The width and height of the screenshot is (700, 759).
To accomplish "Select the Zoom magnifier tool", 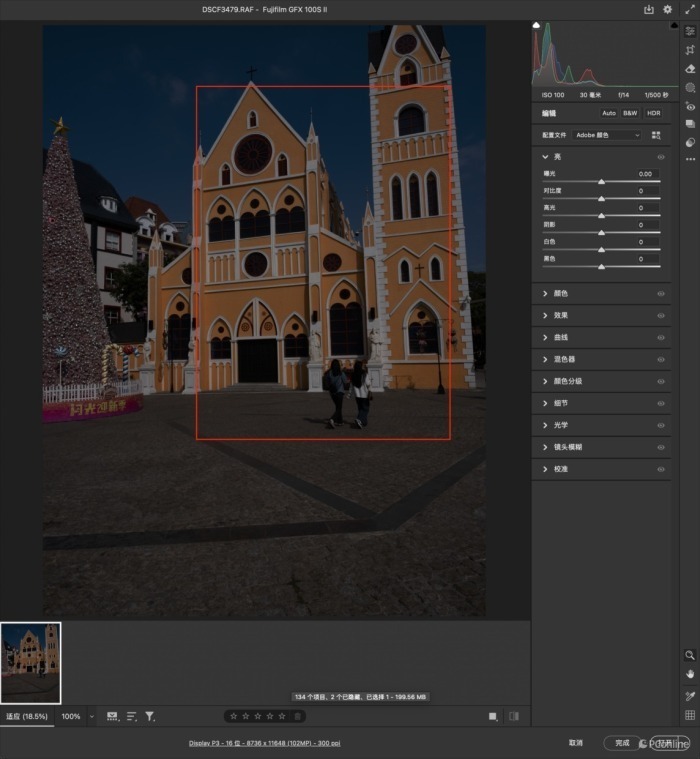I will 690,655.
